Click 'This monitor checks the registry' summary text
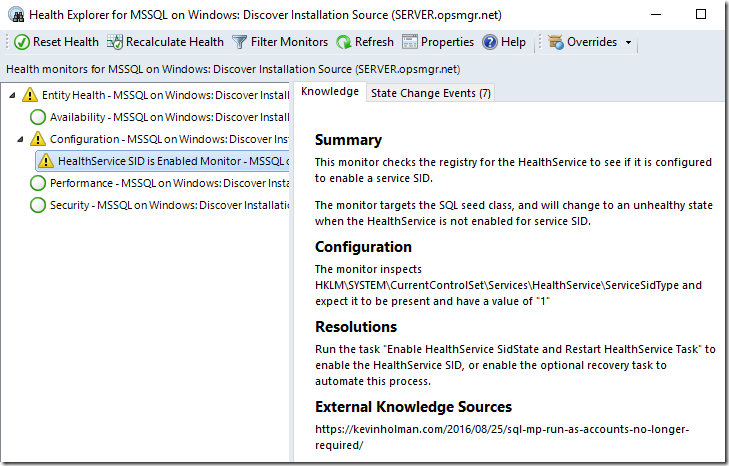 click(513, 170)
